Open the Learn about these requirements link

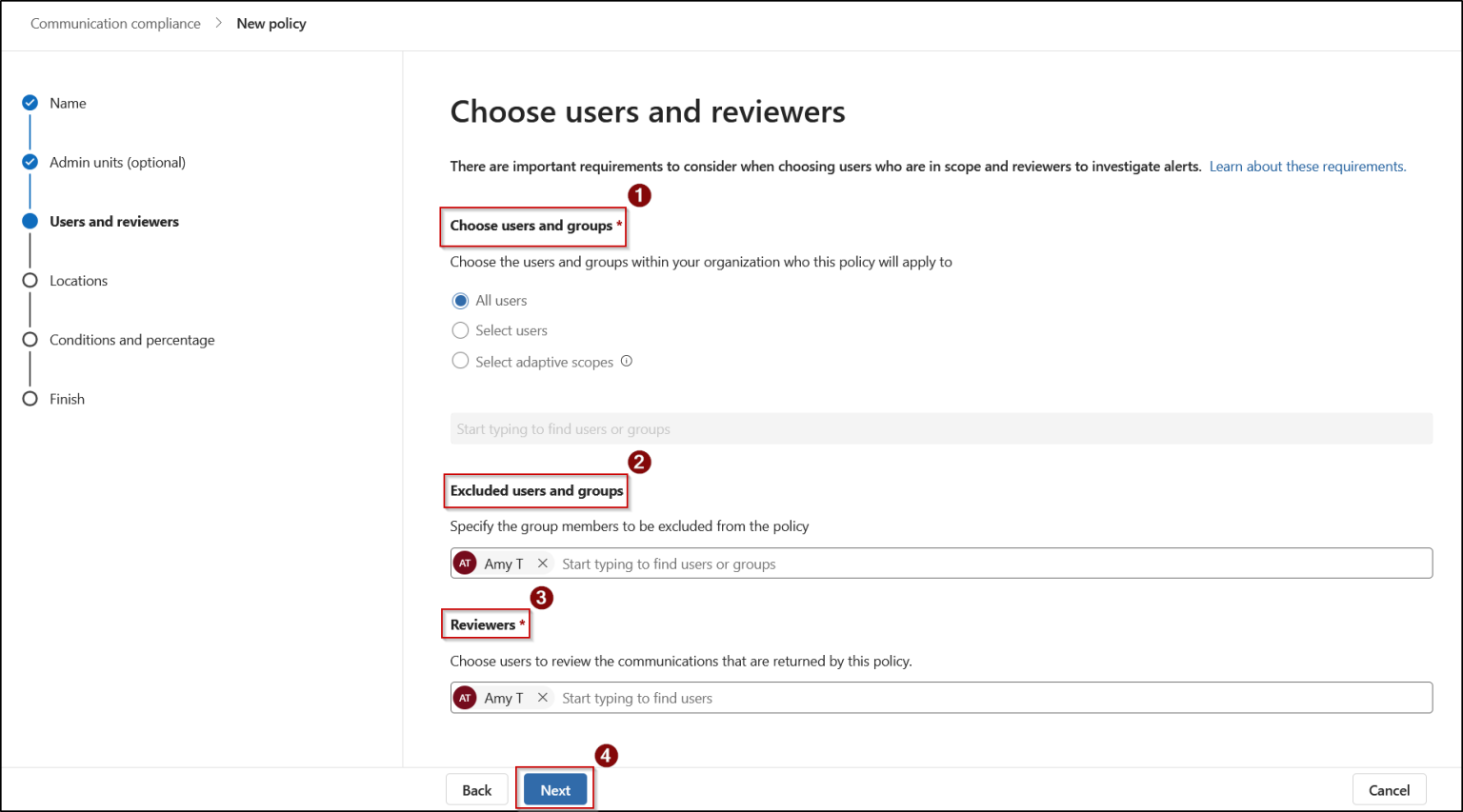[x=1307, y=166]
